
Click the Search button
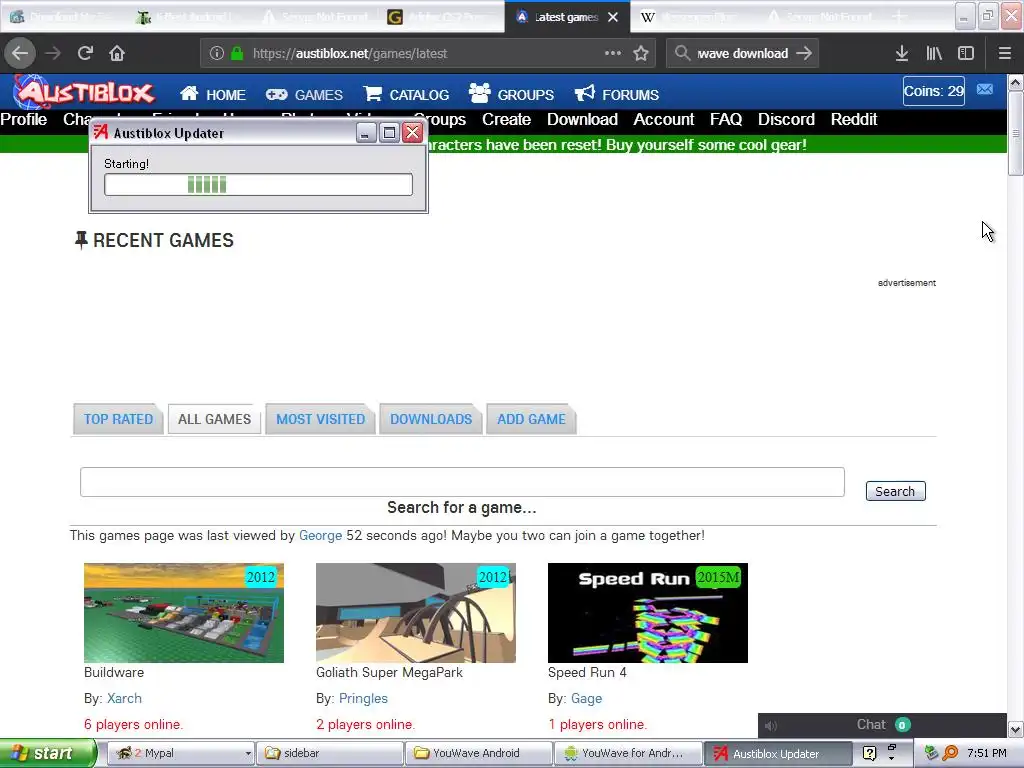(895, 491)
